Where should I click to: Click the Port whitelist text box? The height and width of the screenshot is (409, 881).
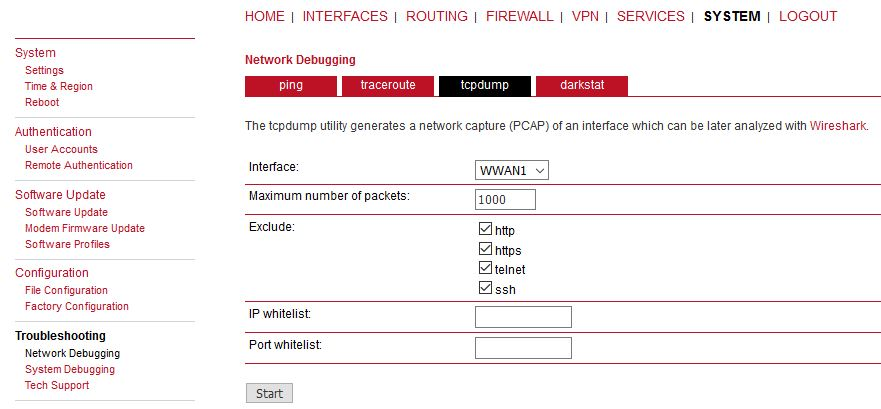pos(523,348)
